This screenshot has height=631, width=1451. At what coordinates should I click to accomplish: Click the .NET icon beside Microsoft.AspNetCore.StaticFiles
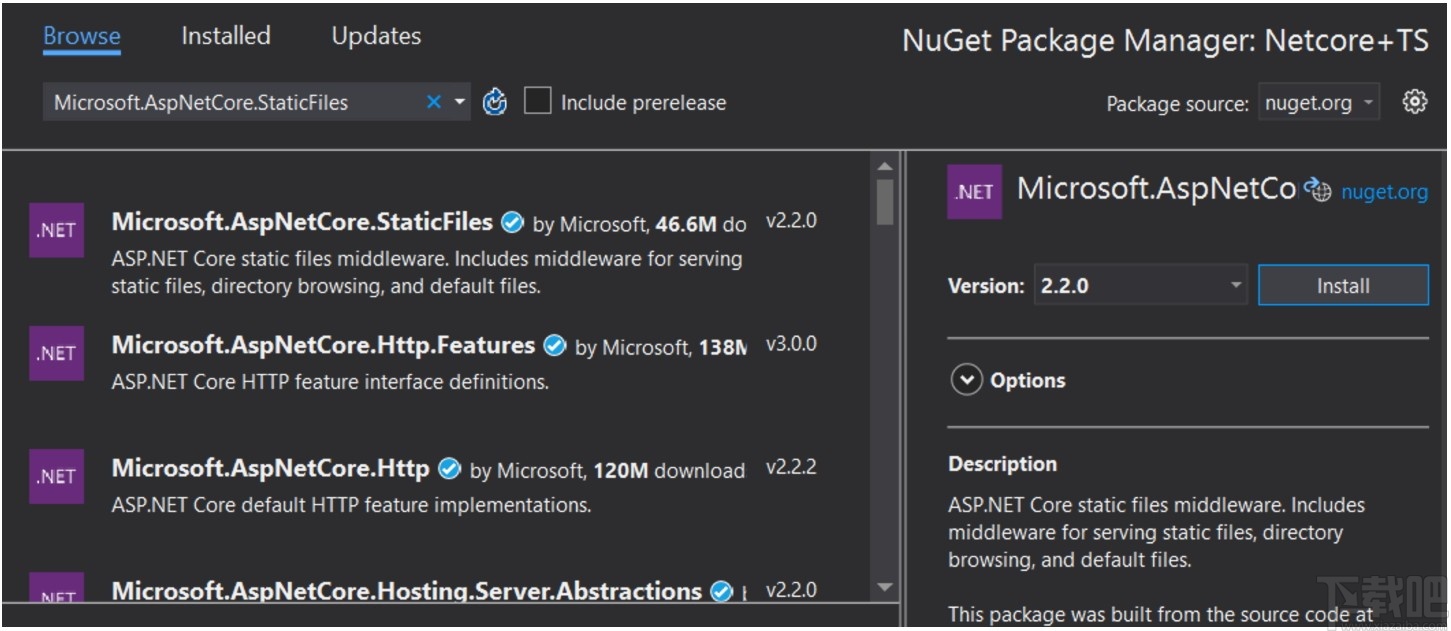click(x=56, y=230)
